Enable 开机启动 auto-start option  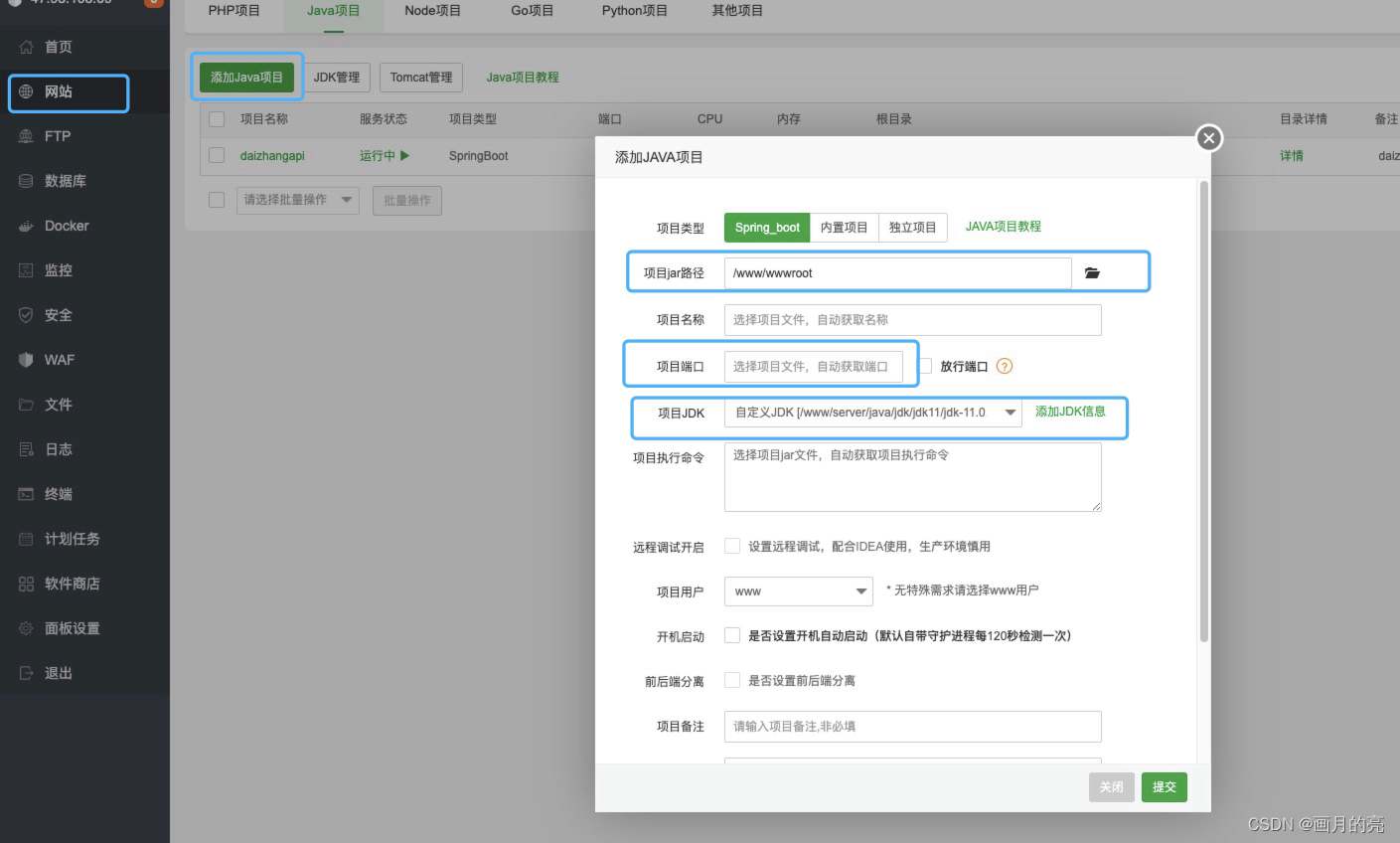[x=732, y=635]
